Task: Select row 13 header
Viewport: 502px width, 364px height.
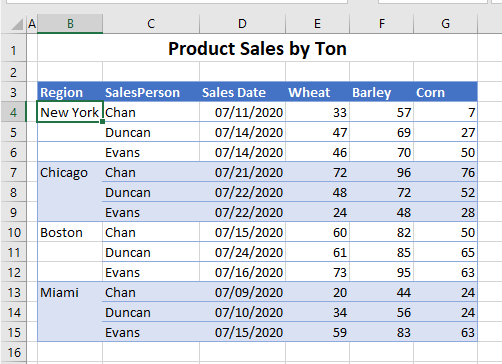Action: [13, 292]
